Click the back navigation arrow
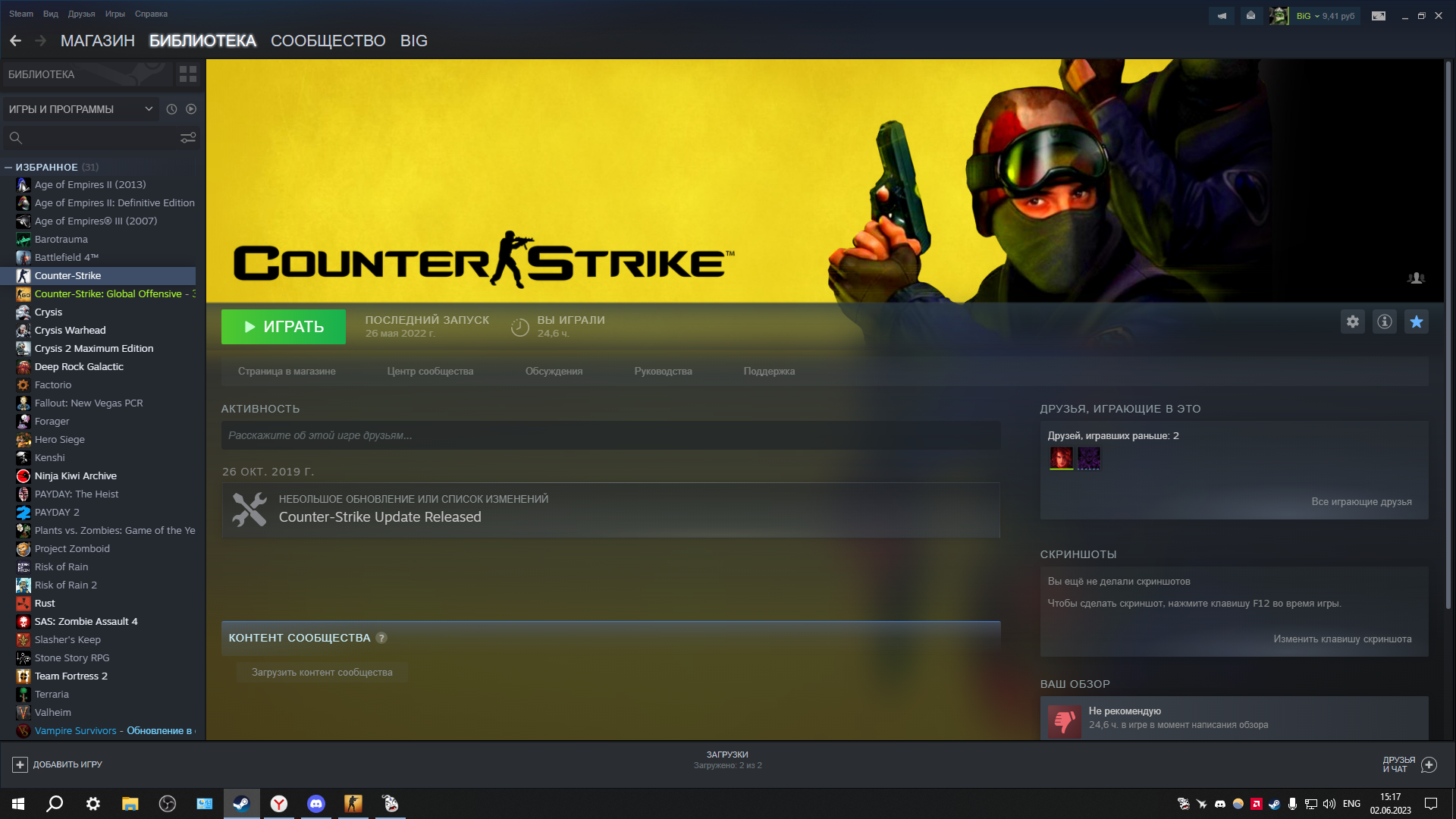Image resolution: width=1456 pixels, height=819 pixels. click(16, 41)
